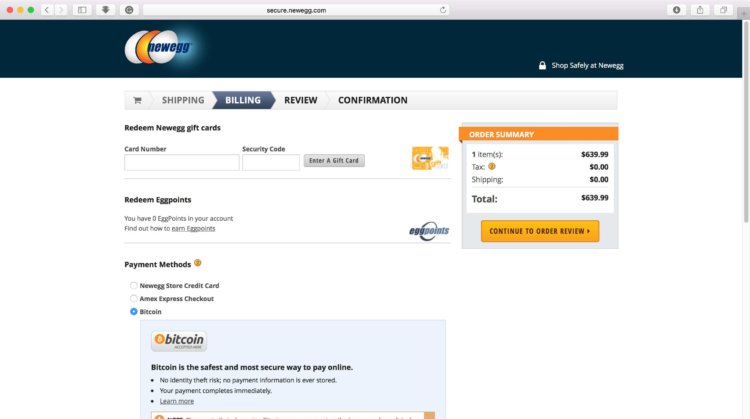Focus the gift Card Number field
The width and height of the screenshot is (750, 419).
tap(182, 162)
